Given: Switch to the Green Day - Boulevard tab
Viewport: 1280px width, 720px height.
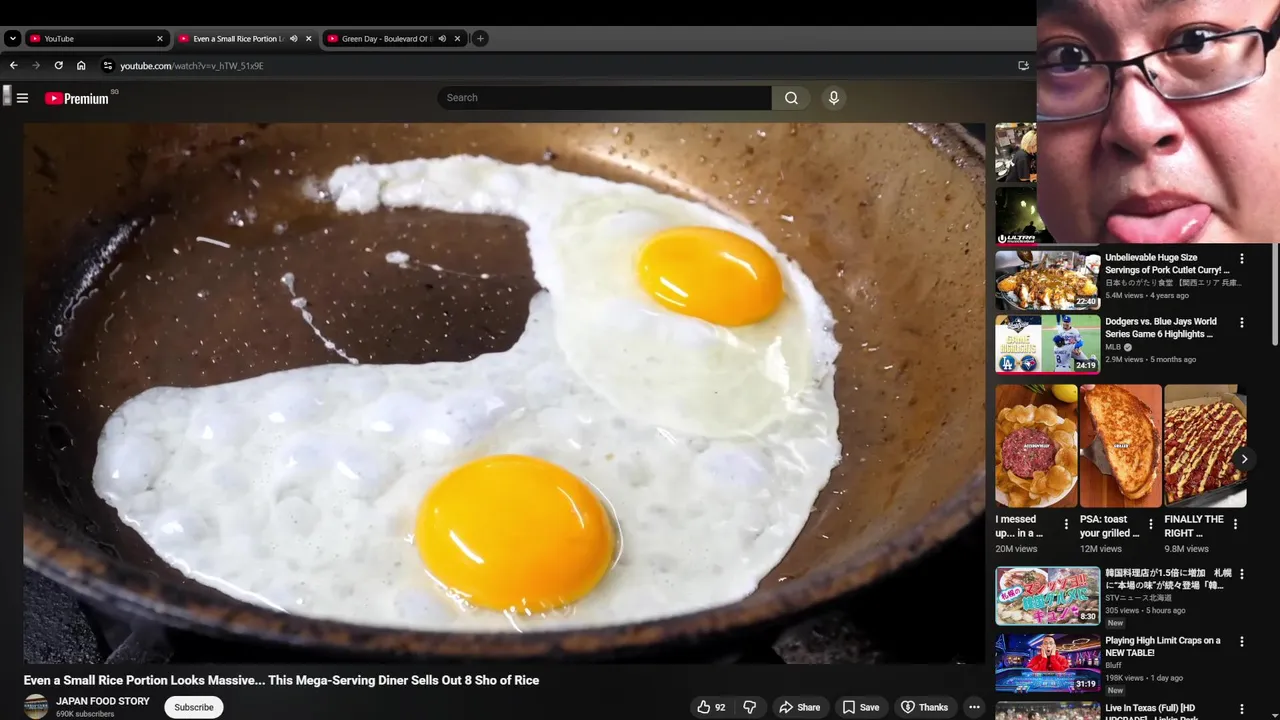Looking at the screenshot, I should tap(386, 39).
